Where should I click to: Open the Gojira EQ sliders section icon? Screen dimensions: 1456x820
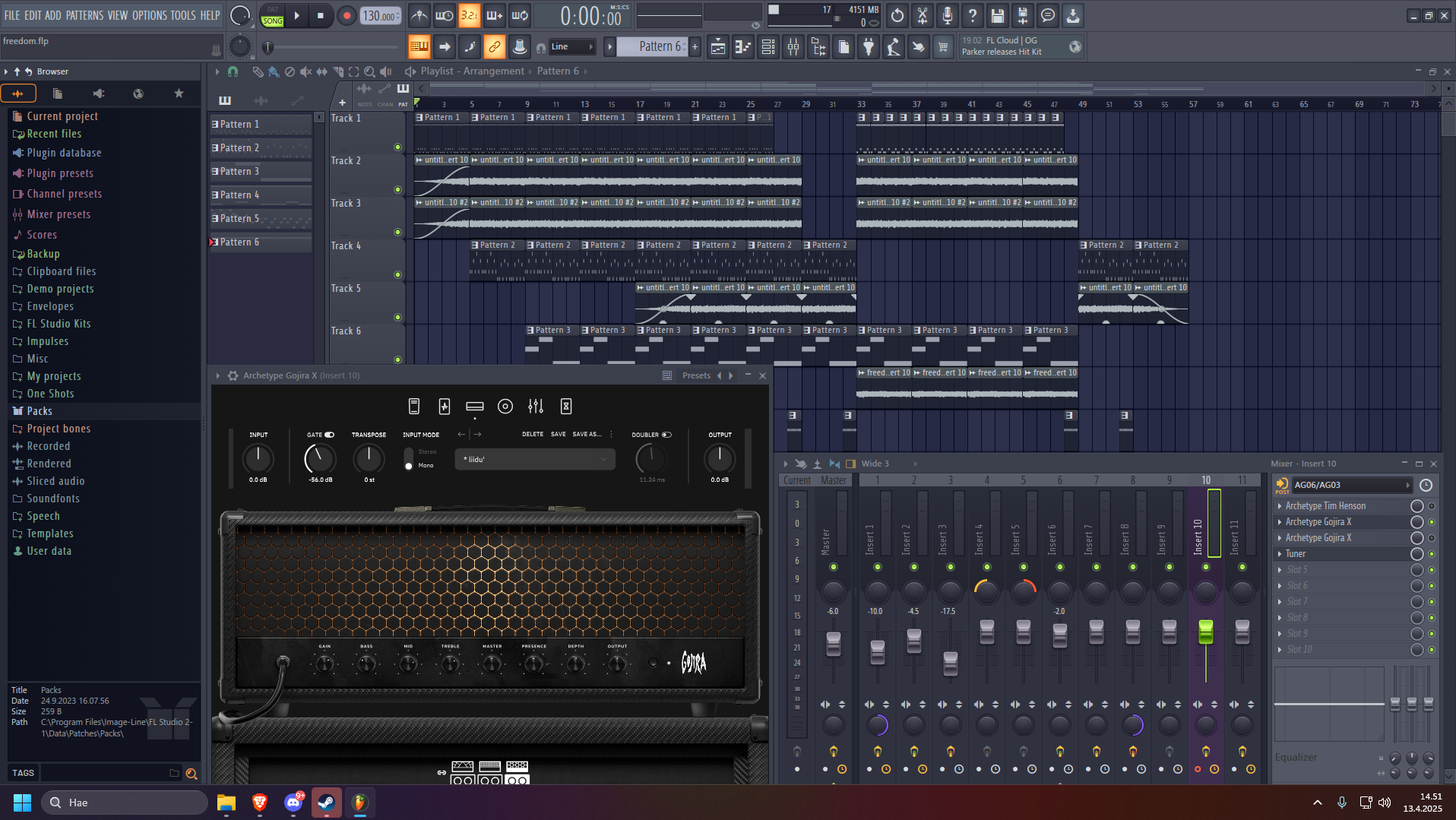pyautogui.click(x=536, y=407)
